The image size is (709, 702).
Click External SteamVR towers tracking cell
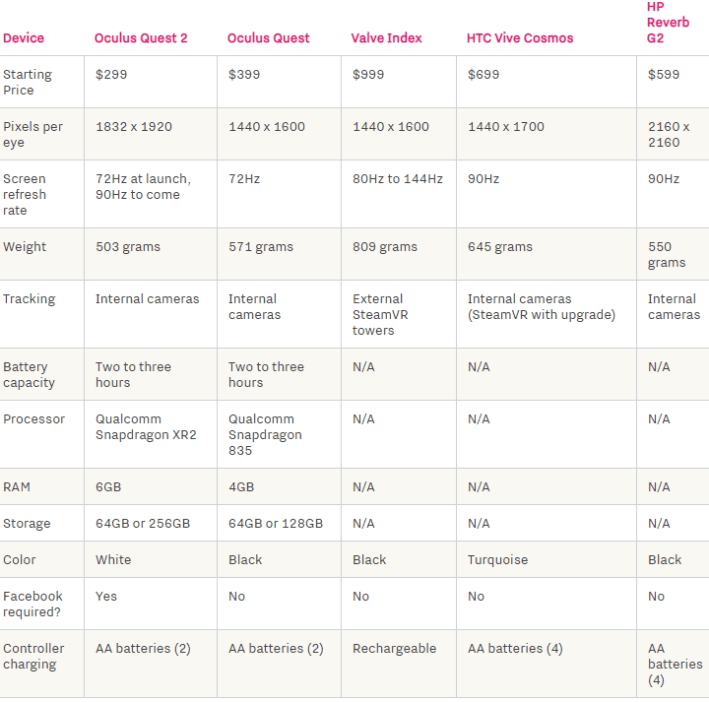click(x=377, y=314)
